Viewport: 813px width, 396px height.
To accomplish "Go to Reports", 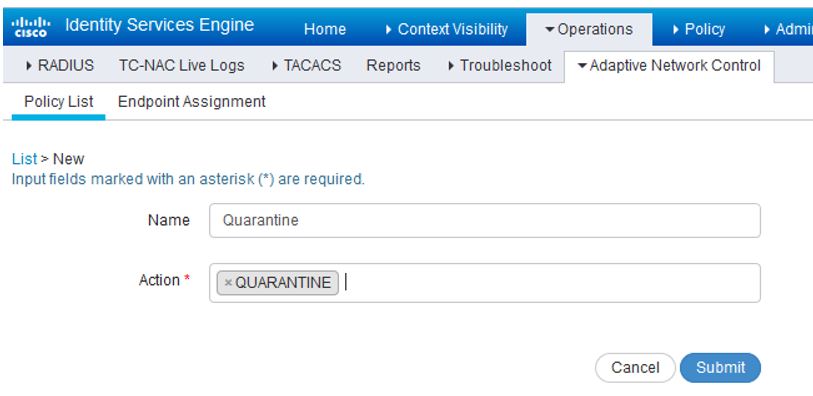I will coord(393,65).
